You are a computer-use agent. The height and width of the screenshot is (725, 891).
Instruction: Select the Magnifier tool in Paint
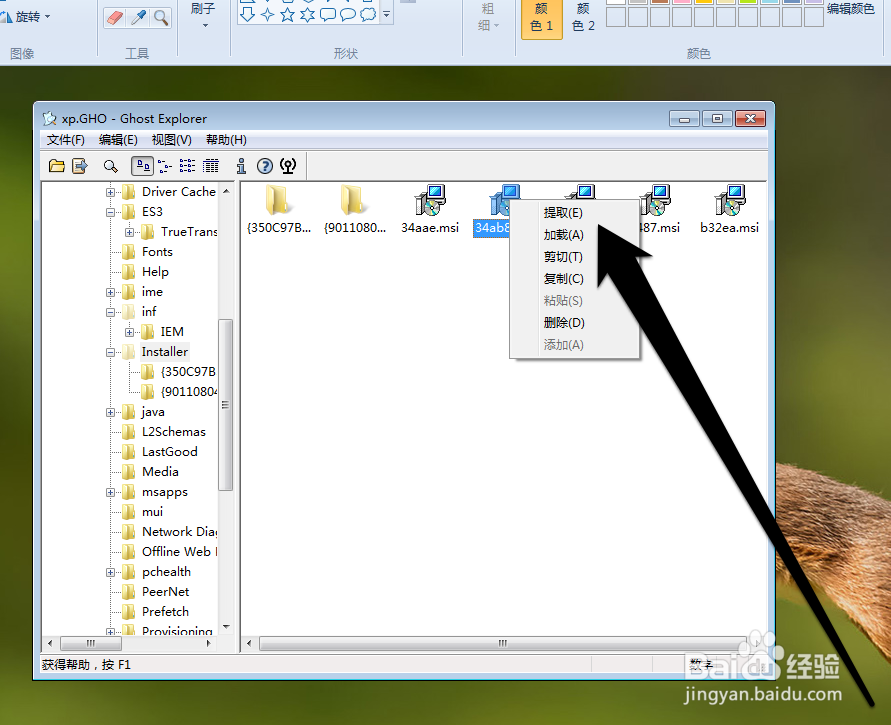[161, 18]
